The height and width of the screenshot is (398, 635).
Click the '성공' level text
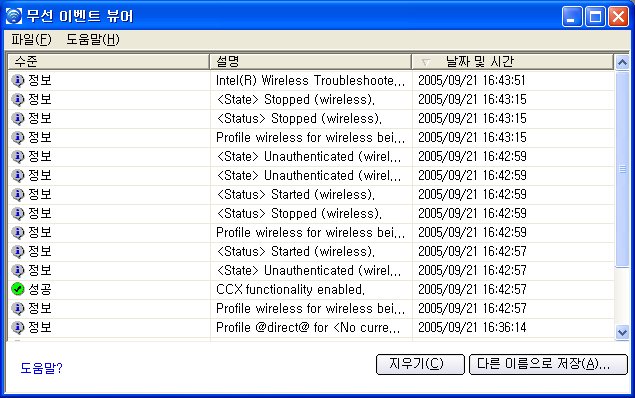40,289
